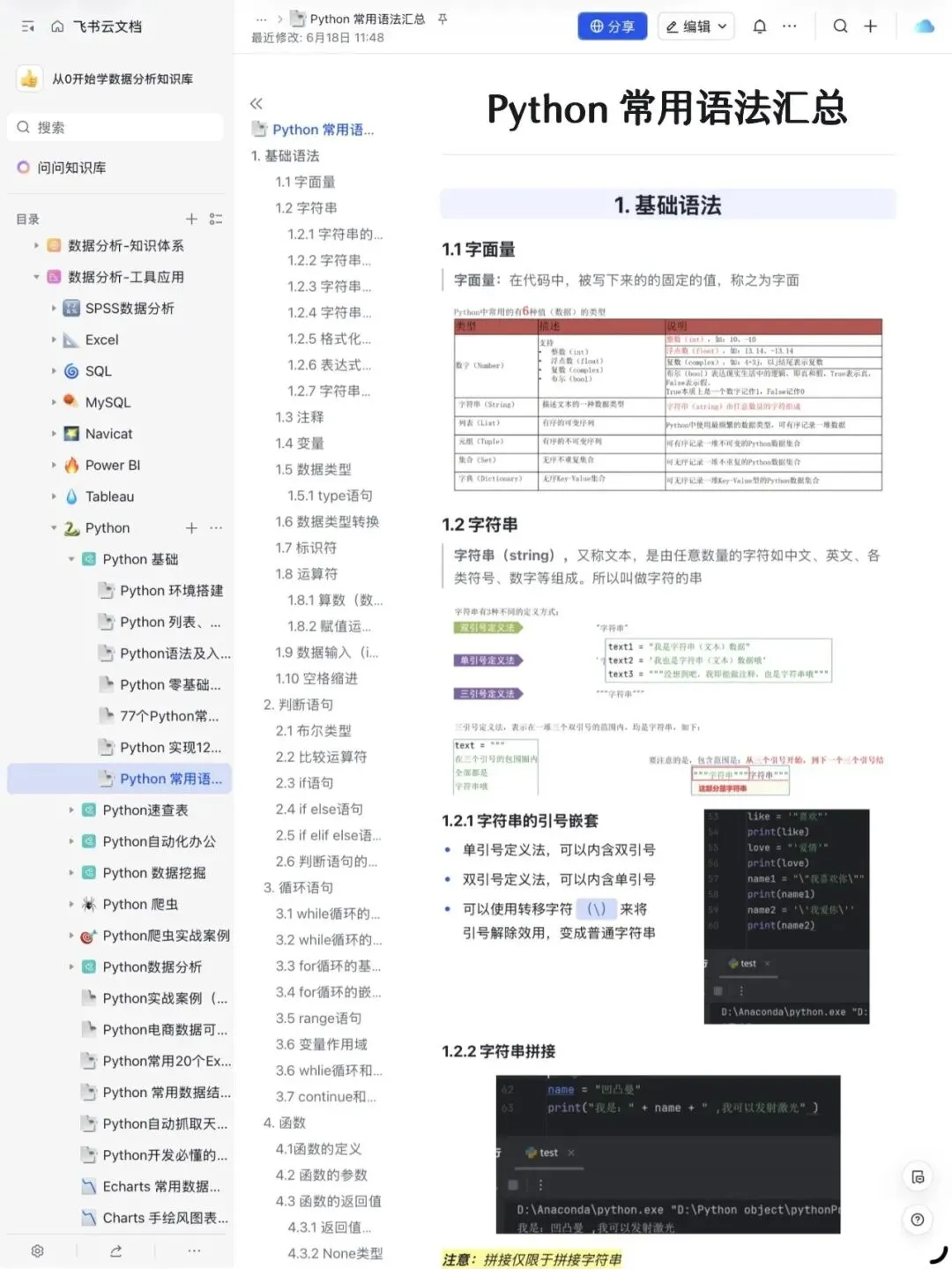The image size is (952, 1269).
Task: Click the blue 分享 button
Action: (612, 26)
